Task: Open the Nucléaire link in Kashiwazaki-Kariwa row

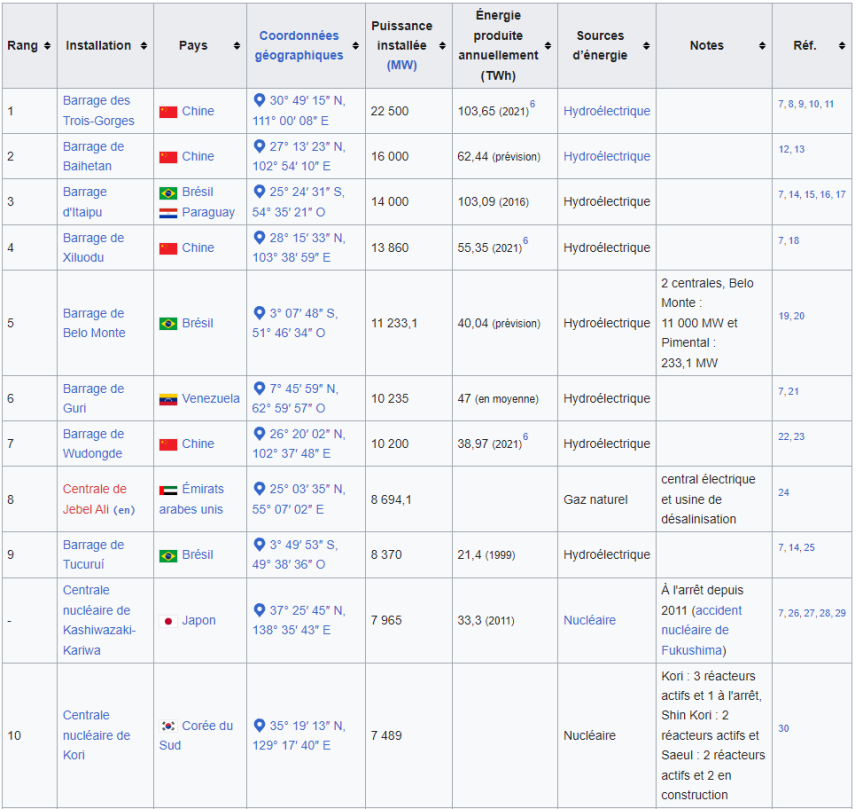Action: (x=589, y=621)
